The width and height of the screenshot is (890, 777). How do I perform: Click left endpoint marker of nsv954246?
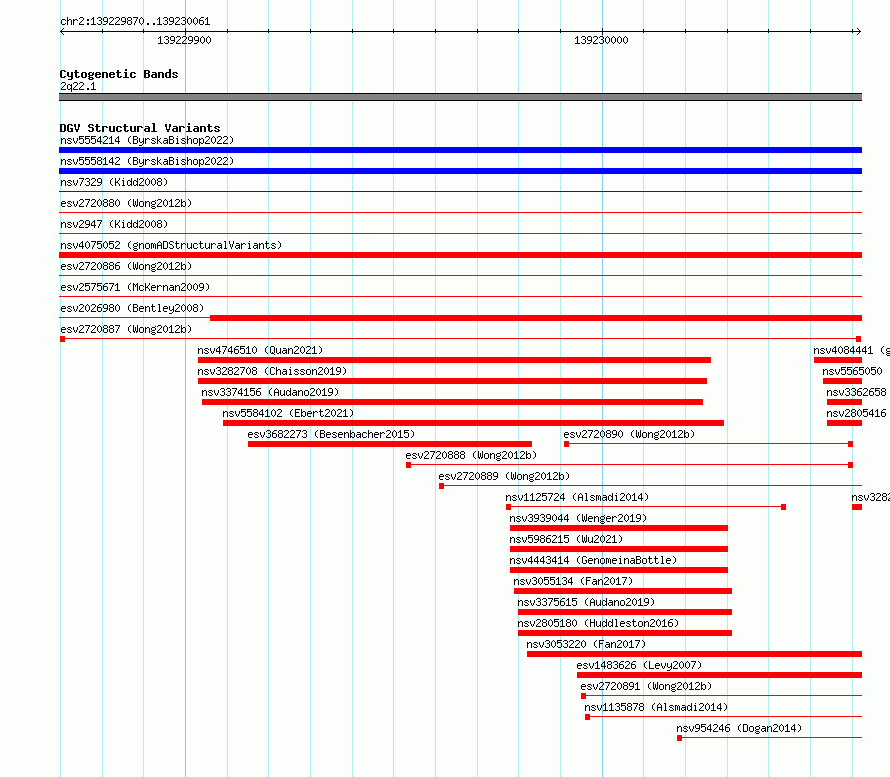tap(679, 738)
